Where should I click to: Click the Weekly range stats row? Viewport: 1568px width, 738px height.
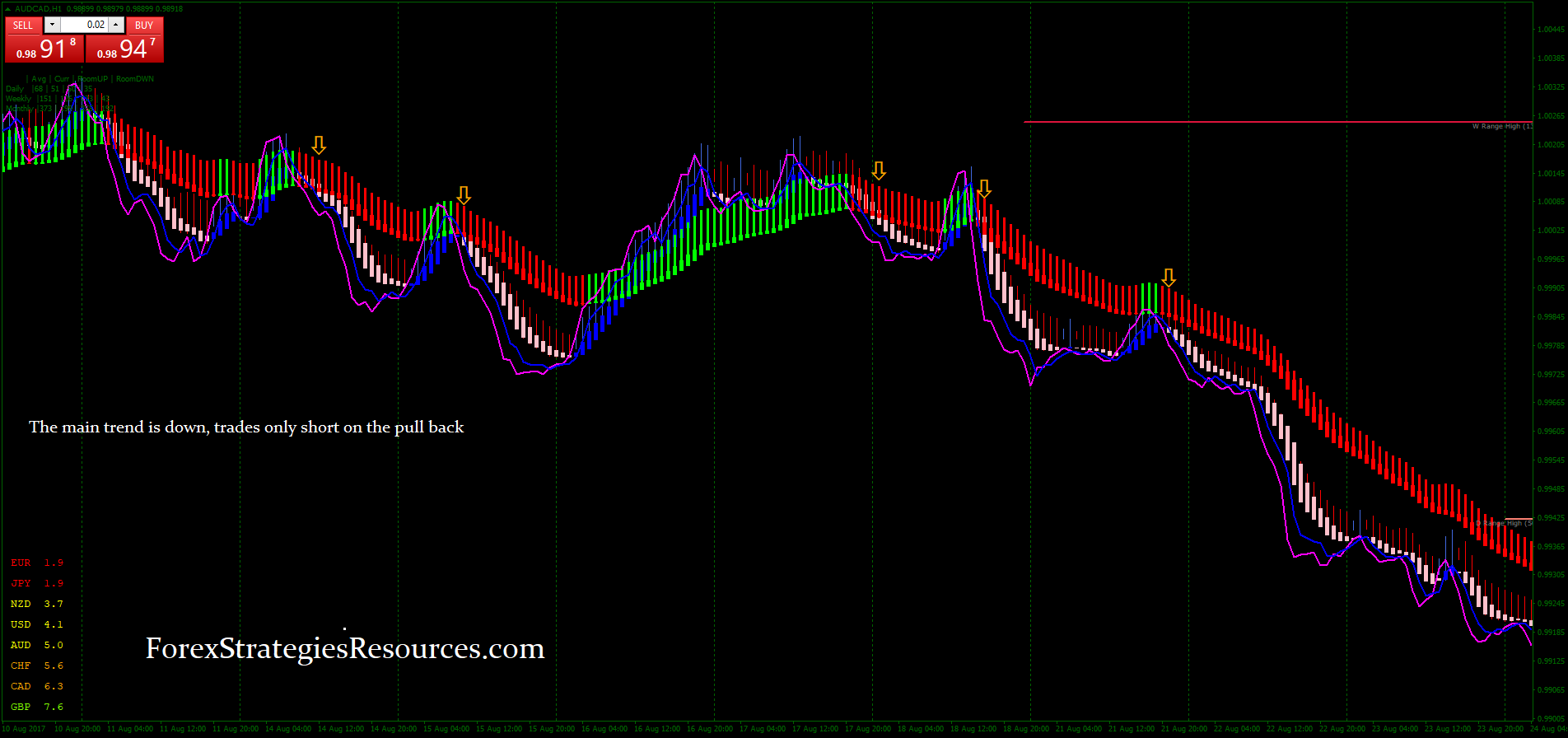(58, 99)
